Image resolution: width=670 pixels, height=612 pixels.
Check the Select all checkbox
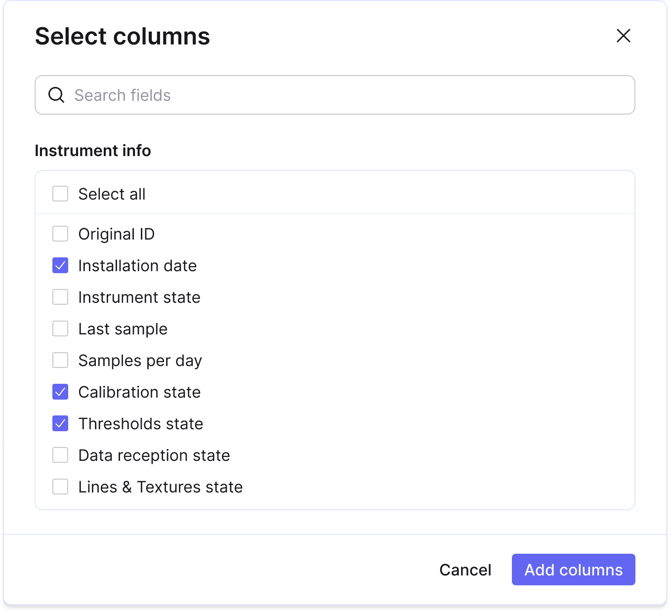pos(60,194)
